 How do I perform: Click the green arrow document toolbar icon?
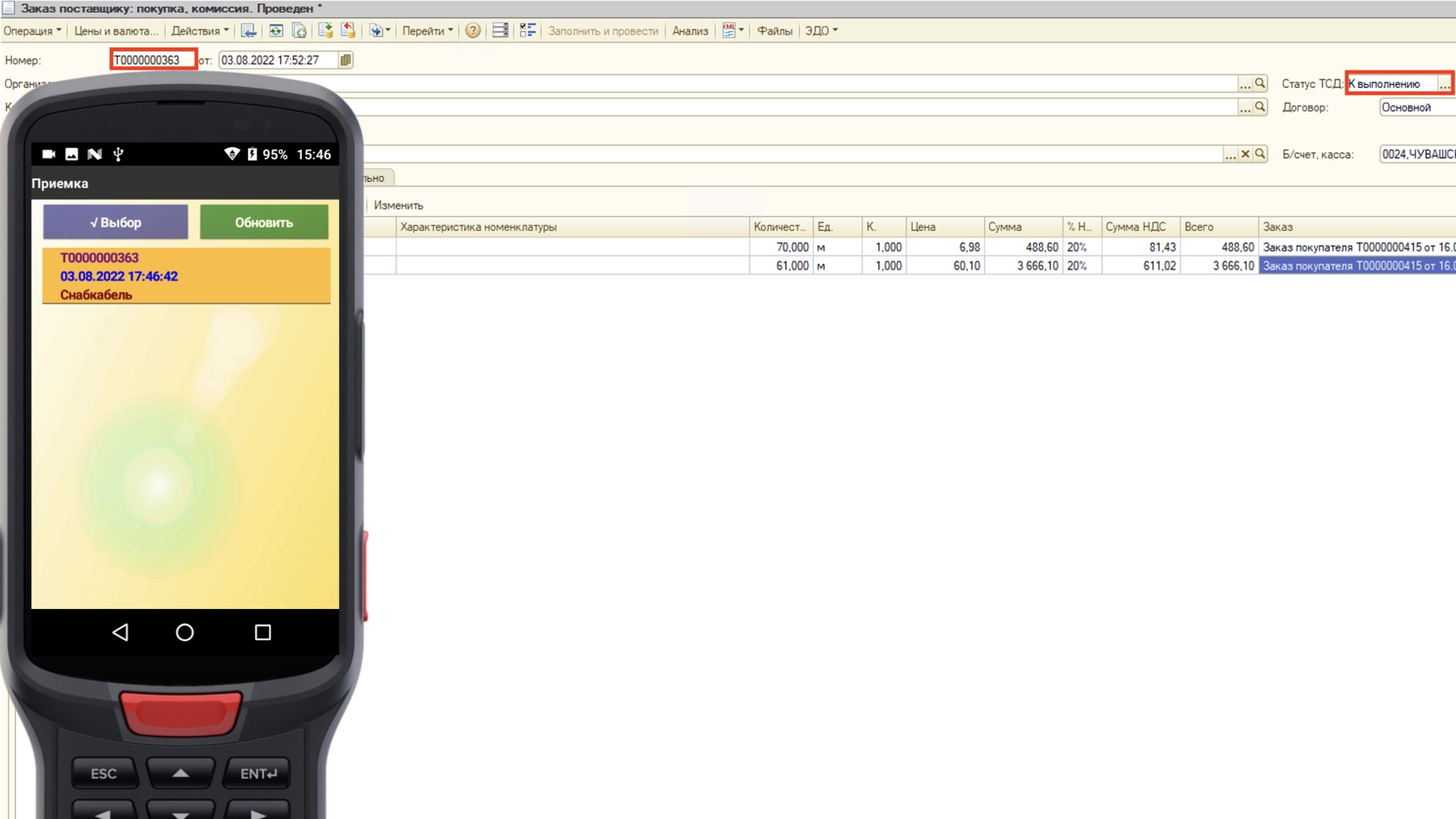click(x=325, y=30)
